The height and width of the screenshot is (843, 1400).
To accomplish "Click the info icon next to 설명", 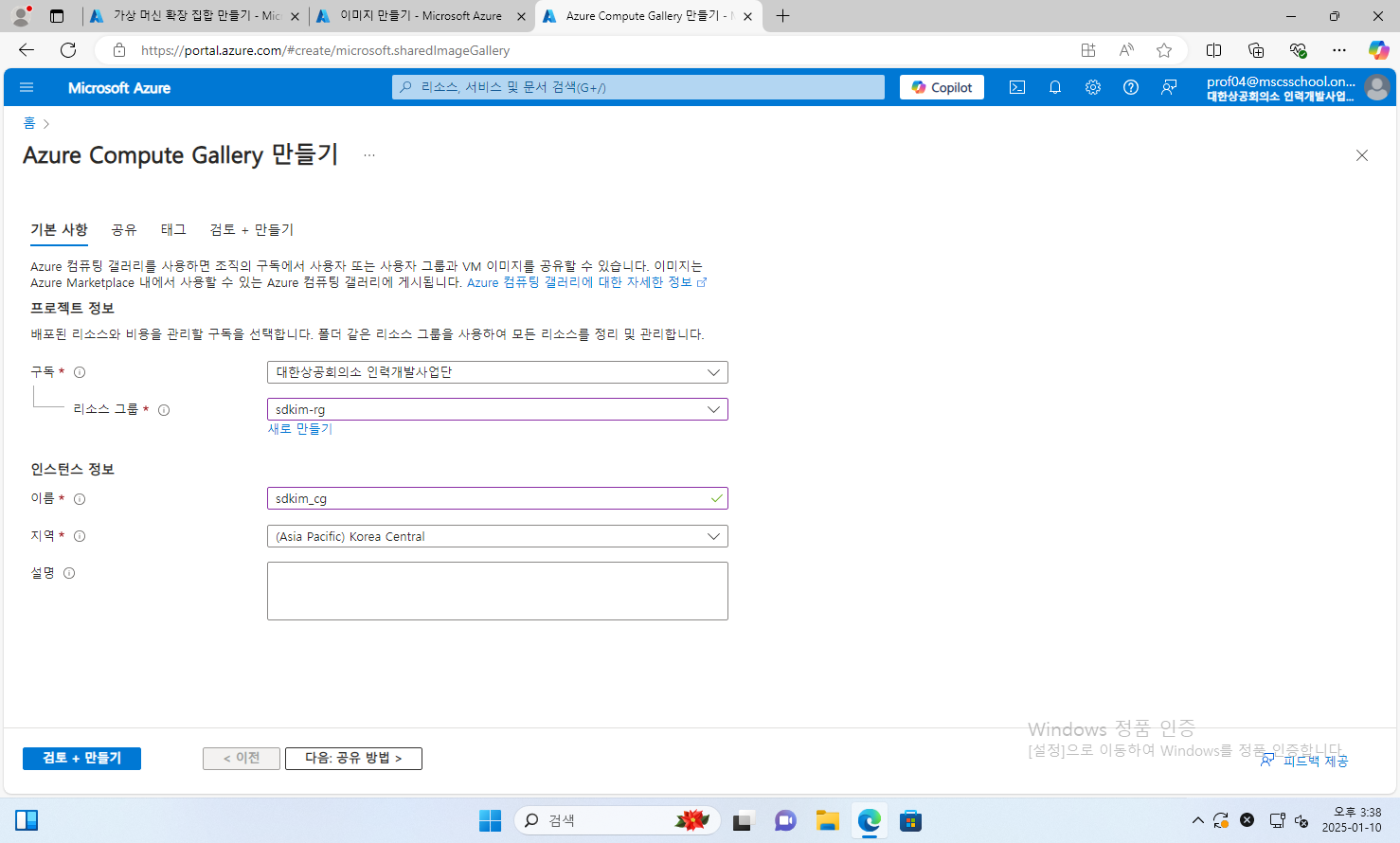I will pos(69,573).
